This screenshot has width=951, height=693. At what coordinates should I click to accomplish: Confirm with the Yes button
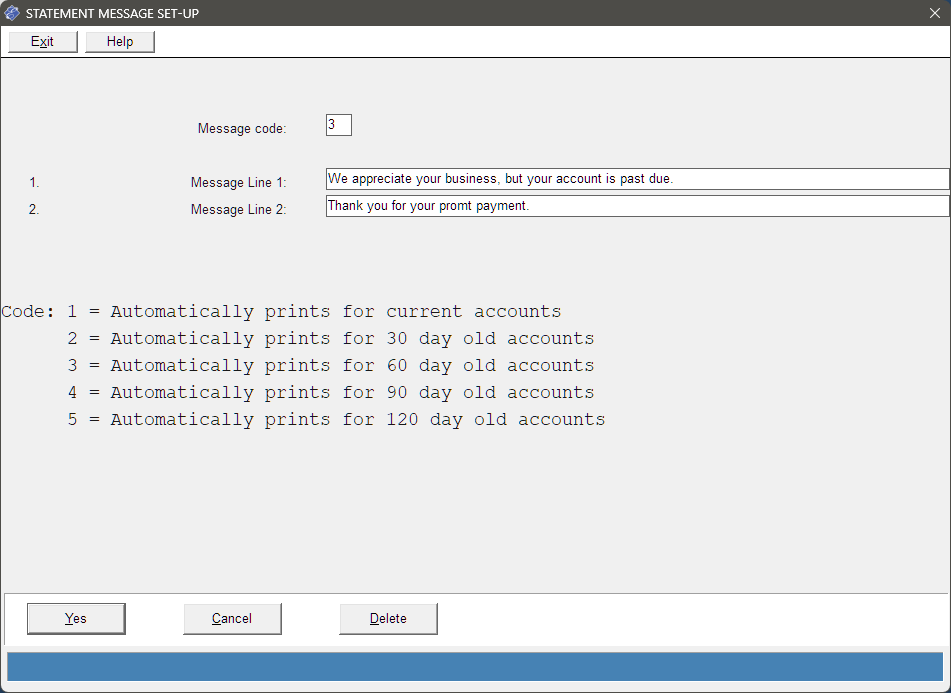[x=76, y=618]
